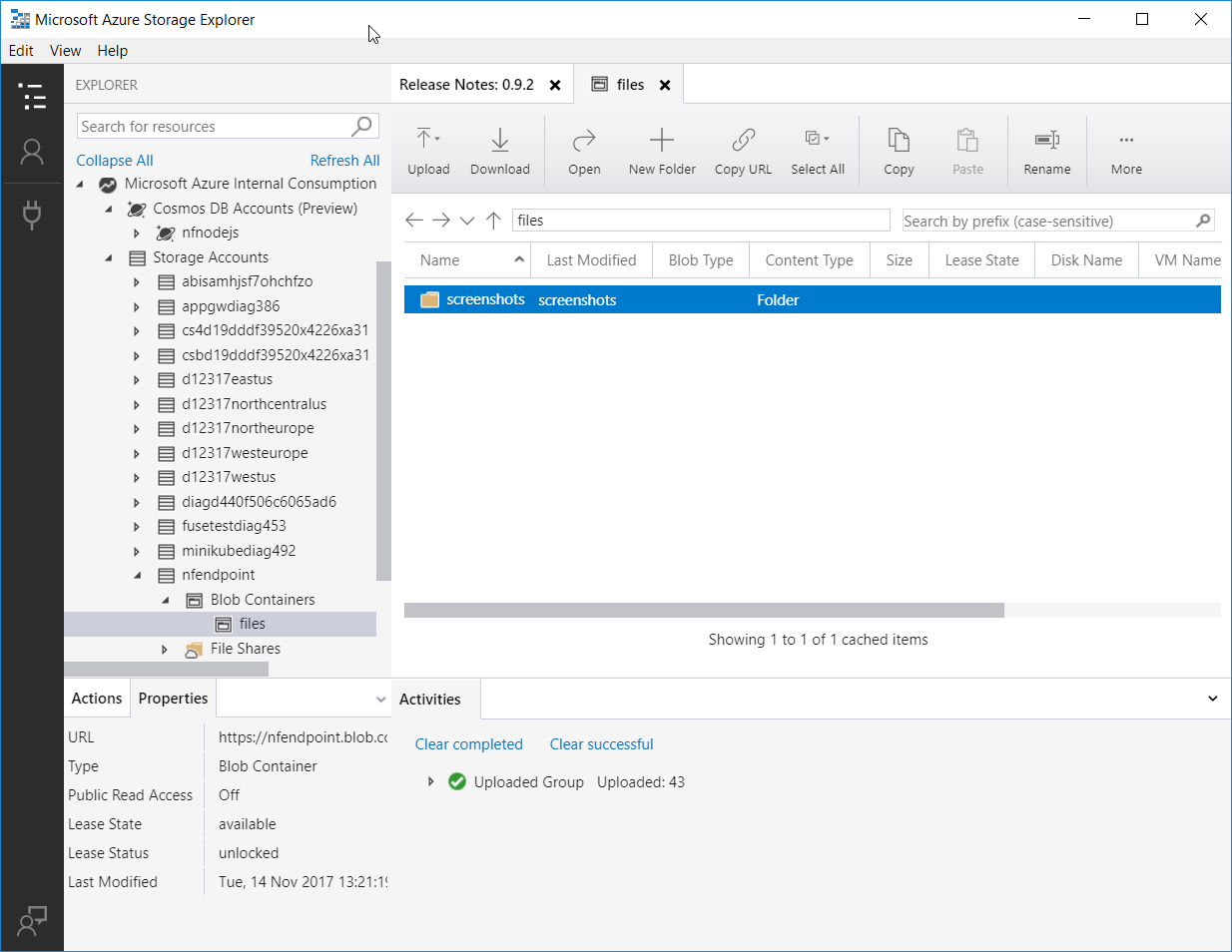Open the Explorer view sidebar icon
The width and height of the screenshot is (1232, 952).
coord(32,96)
